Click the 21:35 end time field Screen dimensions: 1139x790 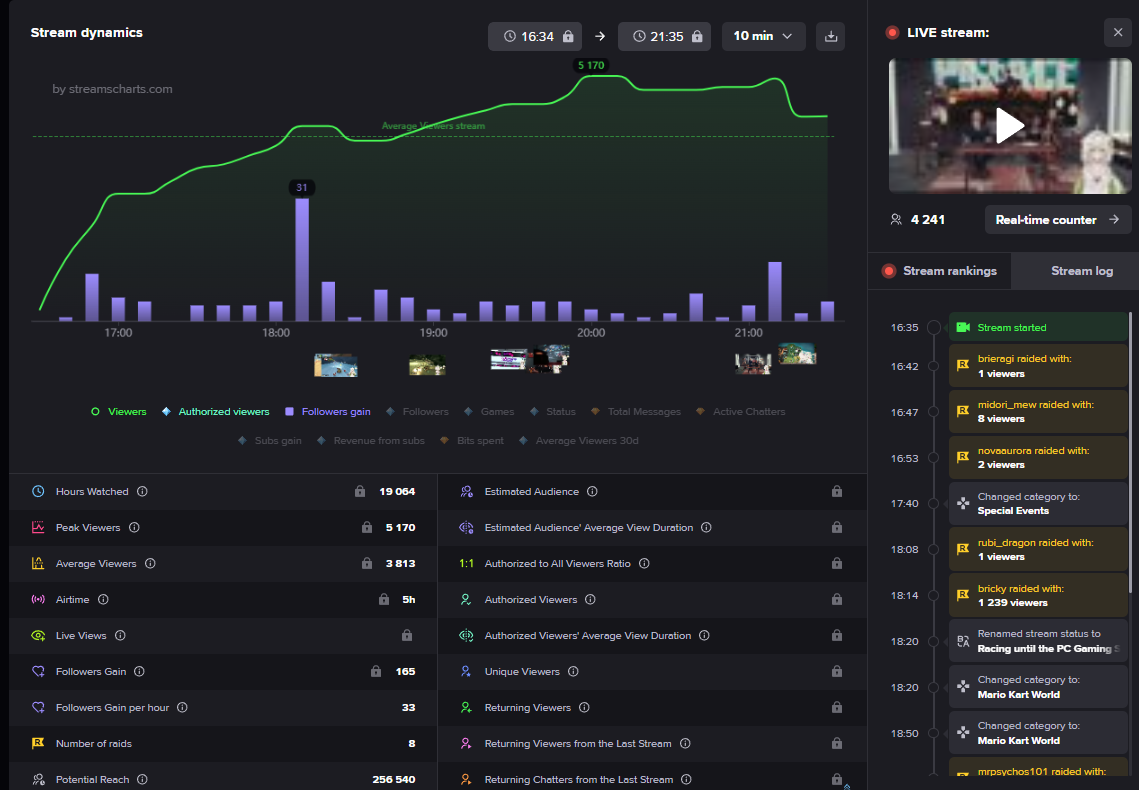click(x=664, y=36)
